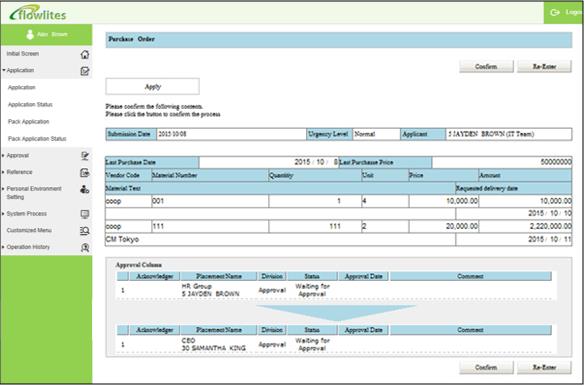The image size is (585, 386).
Task: Click Material Number cell 111
Action: pos(210,226)
